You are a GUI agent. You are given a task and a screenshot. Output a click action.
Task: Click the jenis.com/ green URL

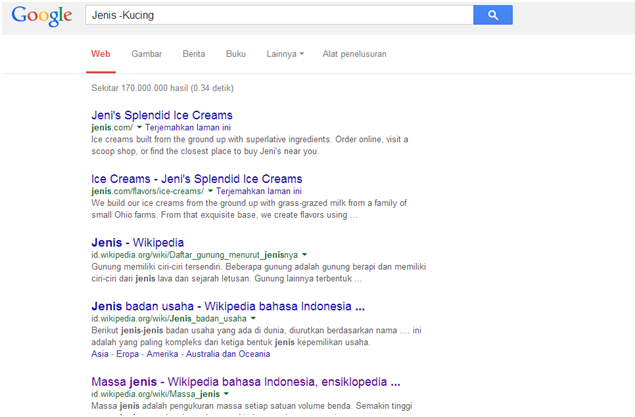point(112,128)
